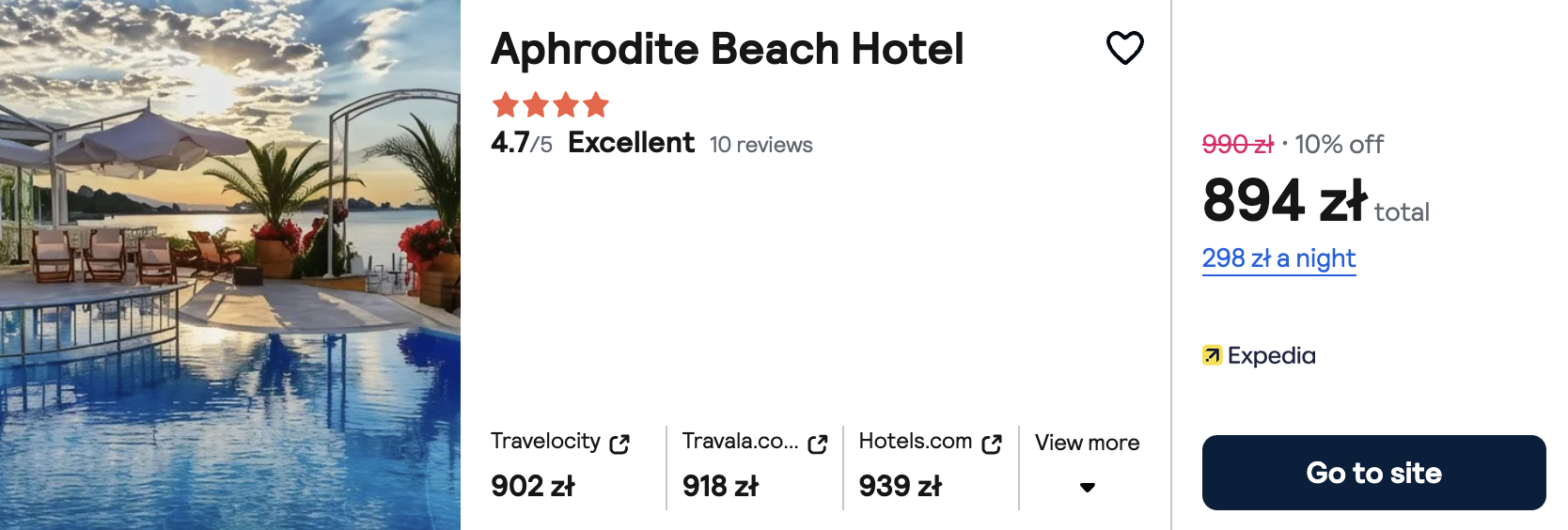Click the orange star rating icons
The width and height of the screenshot is (1568, 530).
point(551,104)
